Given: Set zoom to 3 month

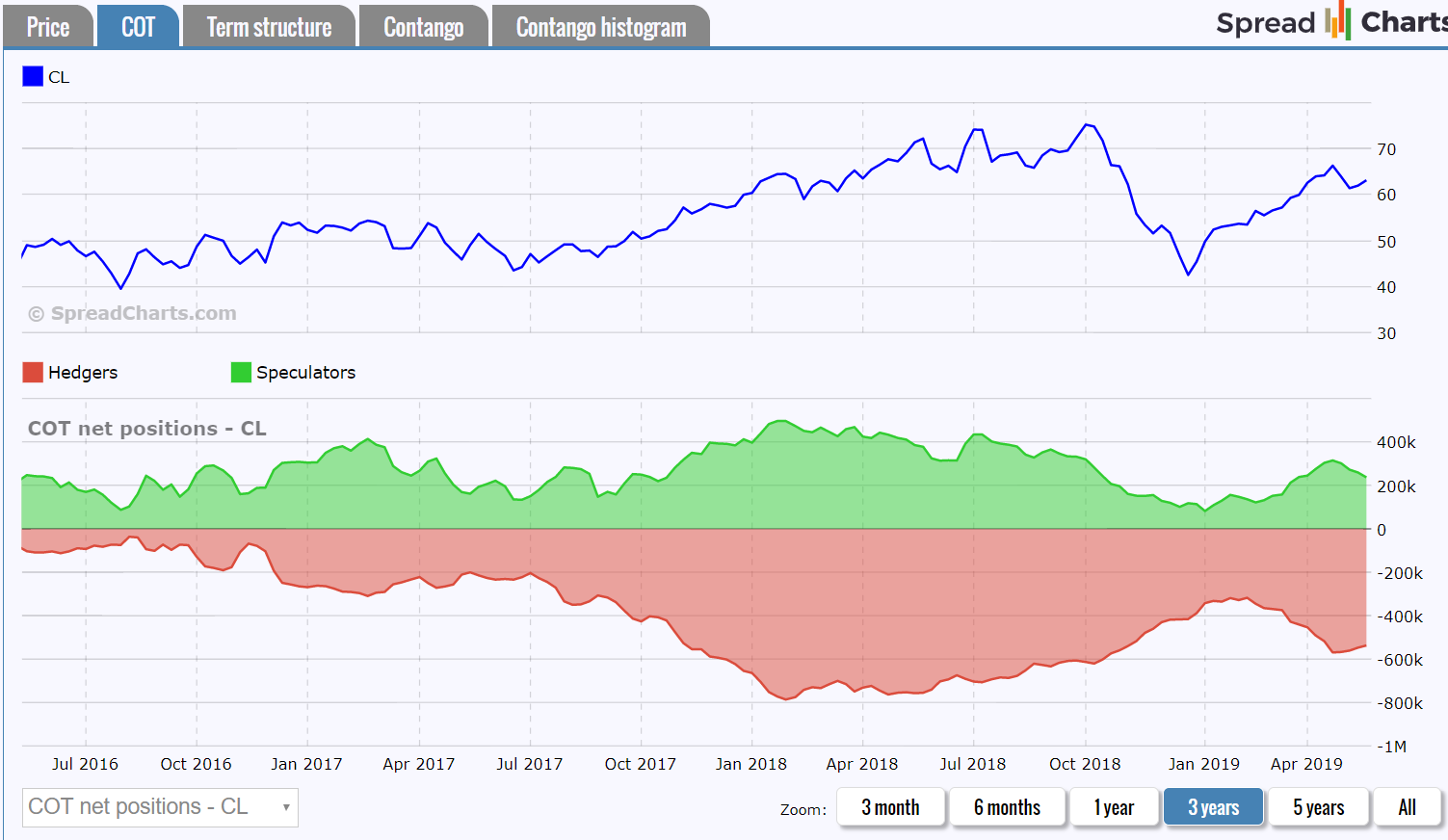Looking at the screenshot, I should (890, 807).
